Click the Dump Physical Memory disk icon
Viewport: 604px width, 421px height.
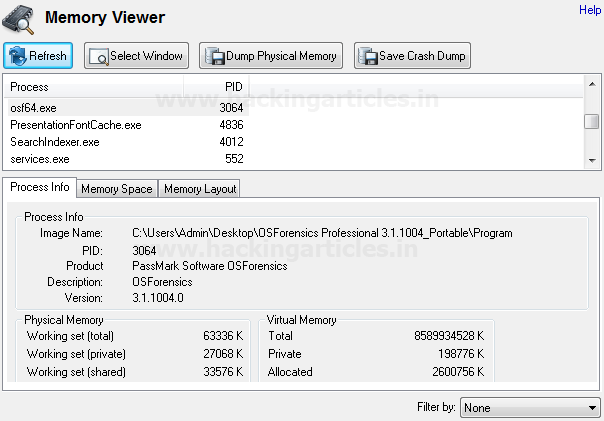click(x=215, y=56)
